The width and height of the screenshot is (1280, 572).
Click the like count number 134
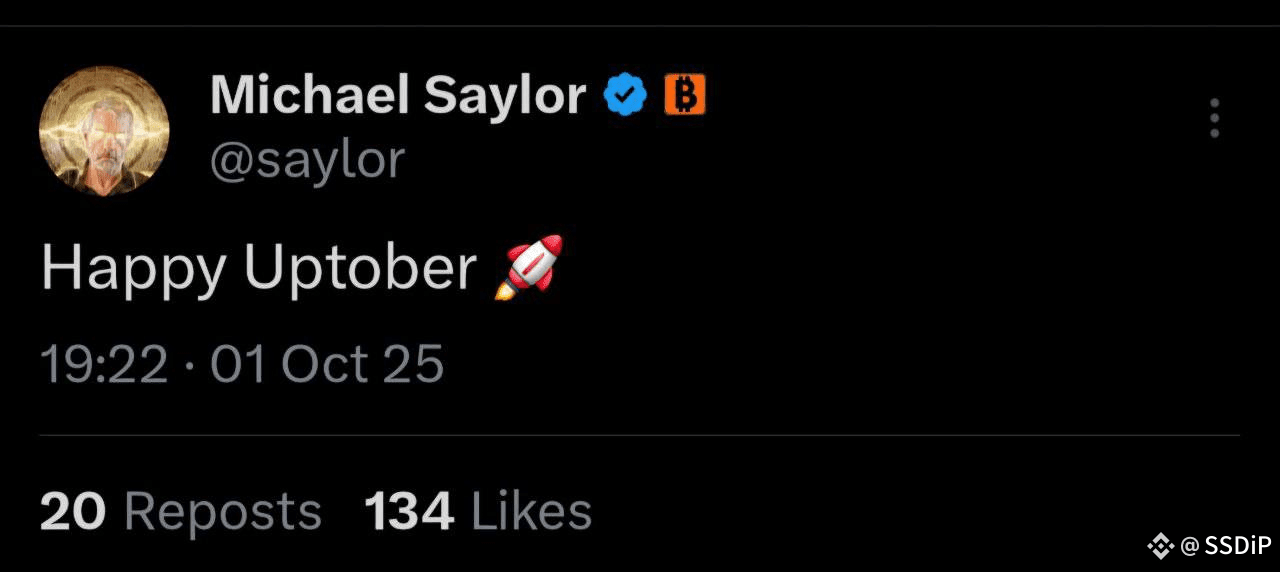[x=408, y=512]
